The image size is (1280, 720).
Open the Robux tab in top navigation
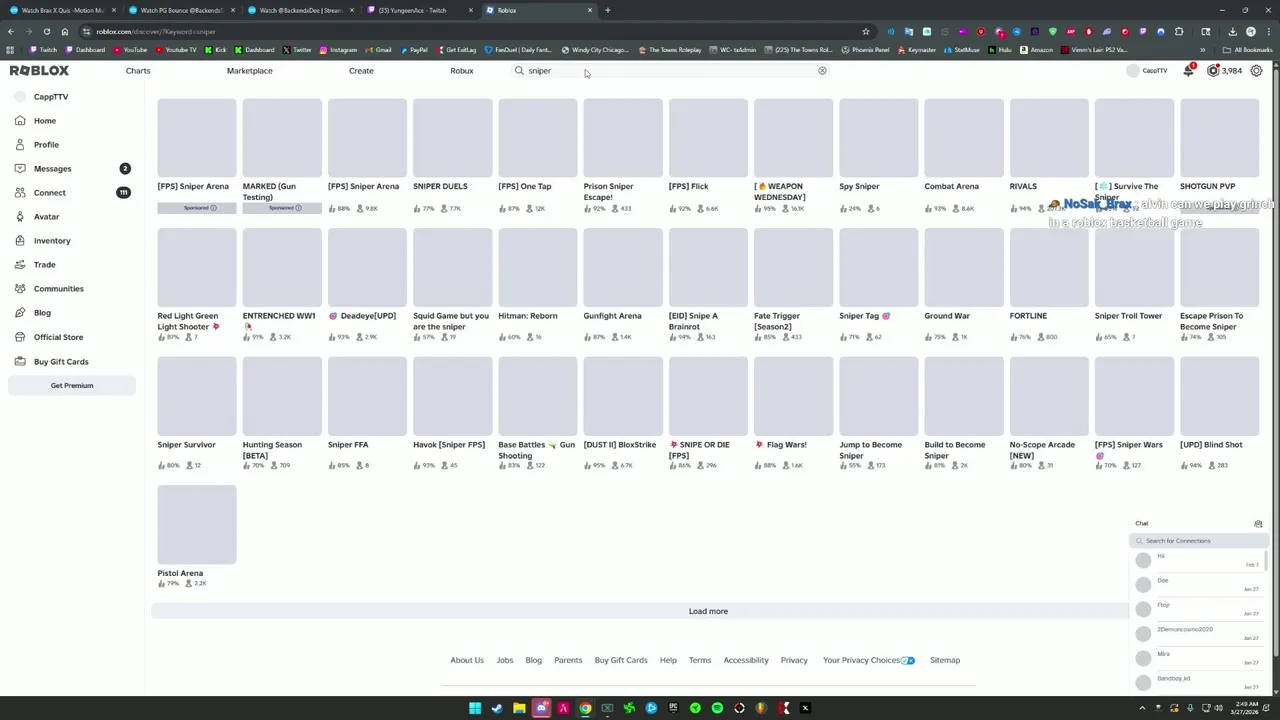[x=461, y=71]
